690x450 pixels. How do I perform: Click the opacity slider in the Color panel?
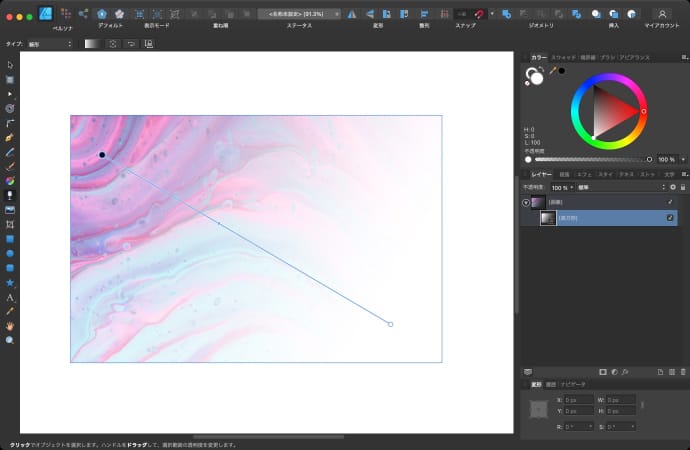tap(590, 159)
